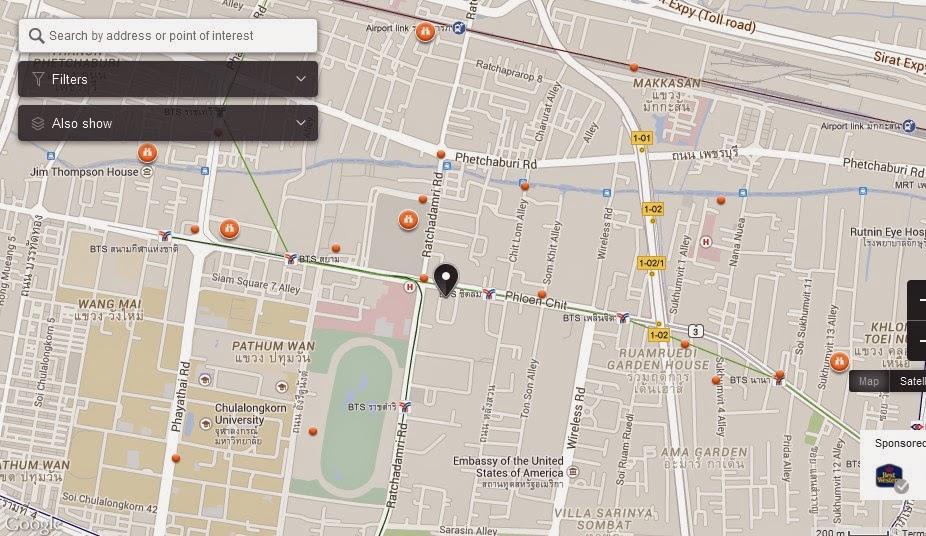Click the PATHUM WAN district label
The width and height of the screenshot is (926, 536).
[x=273, y=346]
